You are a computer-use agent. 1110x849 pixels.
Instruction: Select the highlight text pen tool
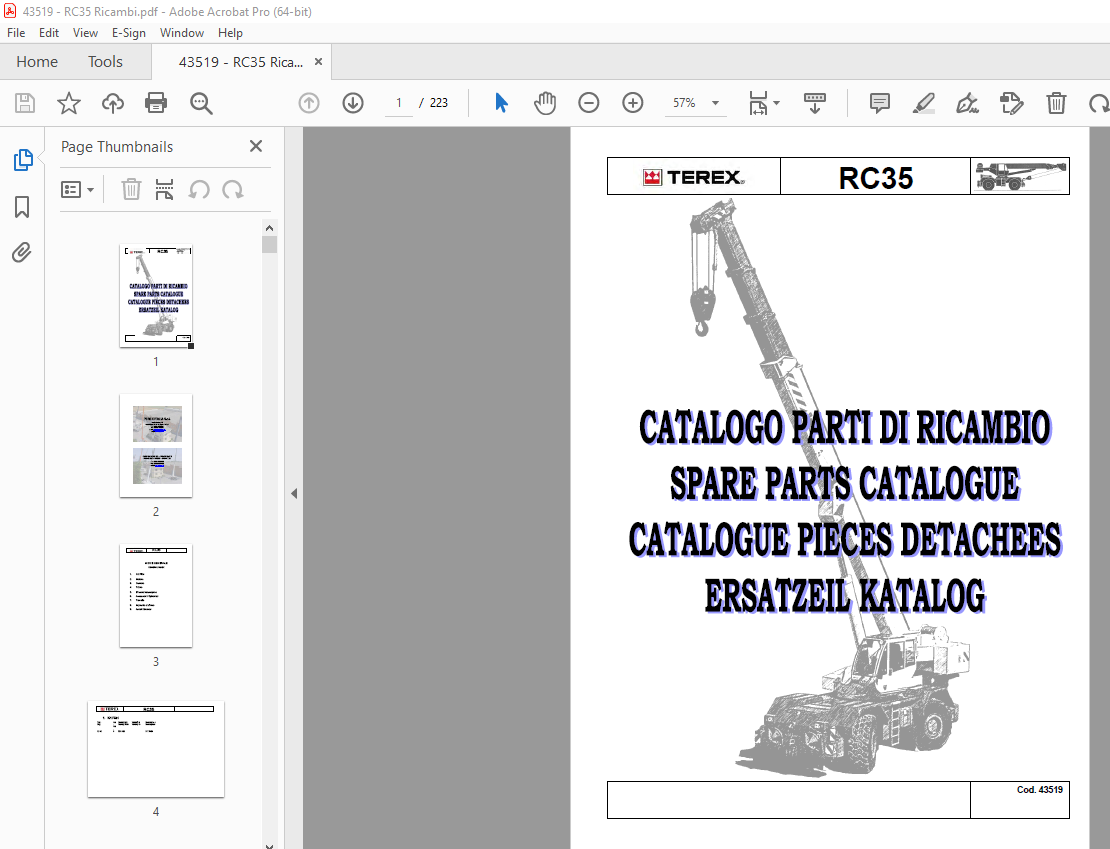tap(923, 103)
